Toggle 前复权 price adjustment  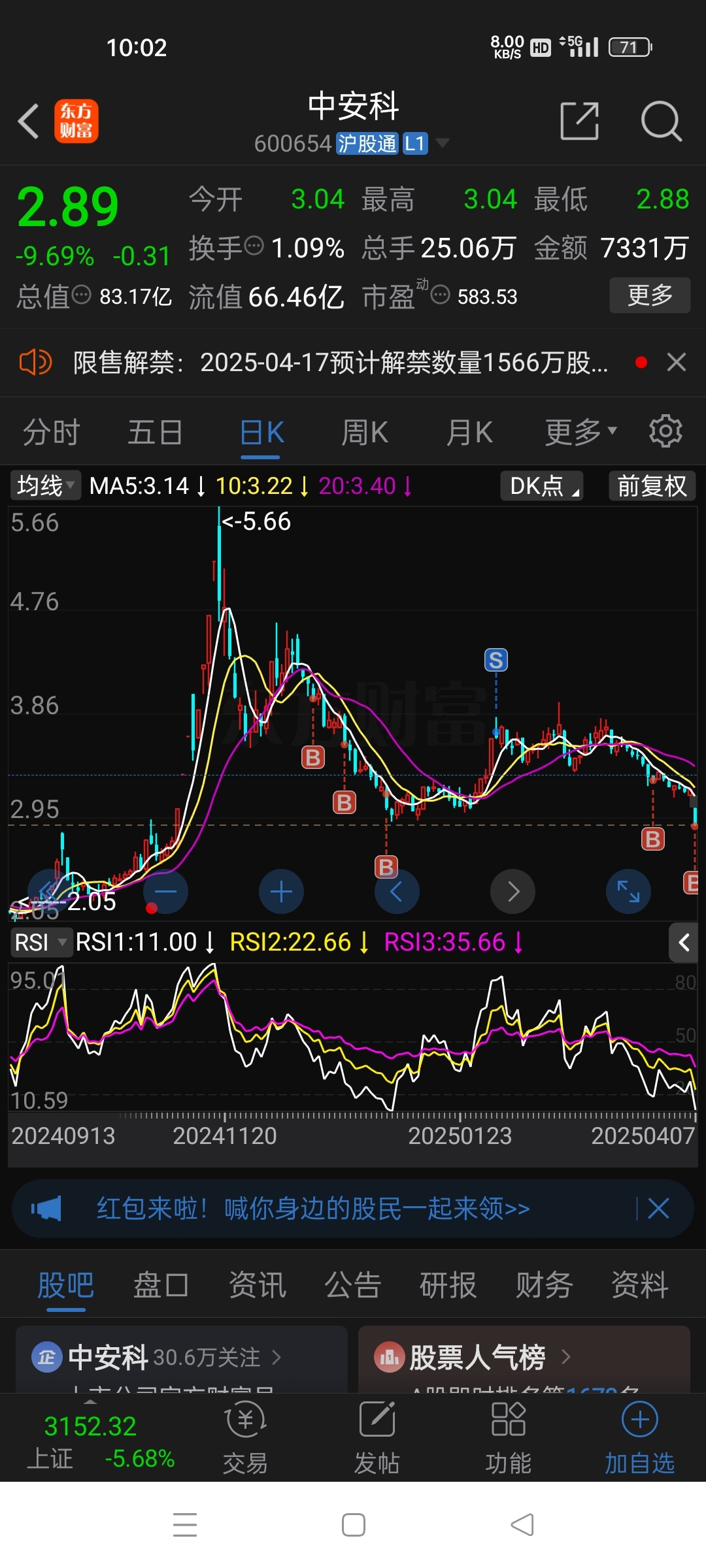click(x=652, y=485)
